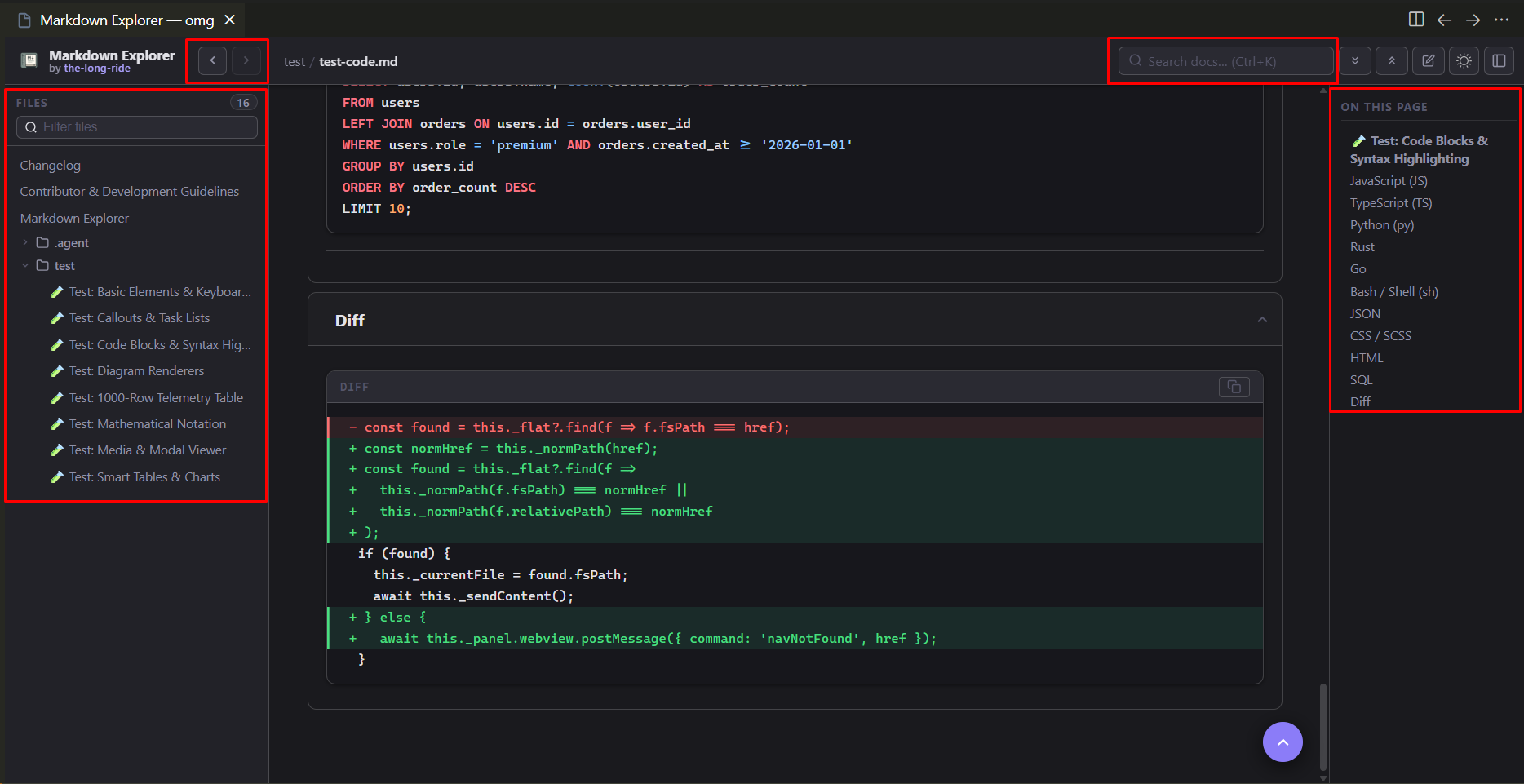The width and height of the screenshot is (1524, 784).
Task: Click the DIFF language label of code block
Action: point(354,387)
